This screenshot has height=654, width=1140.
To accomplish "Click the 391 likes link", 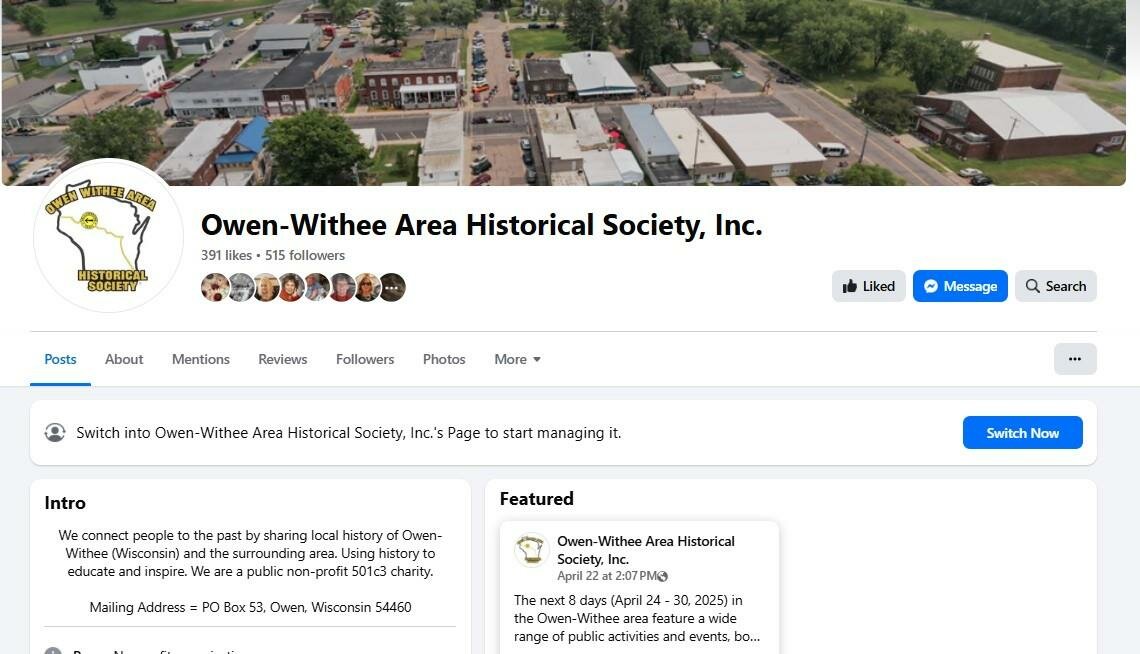I will 226,255.
